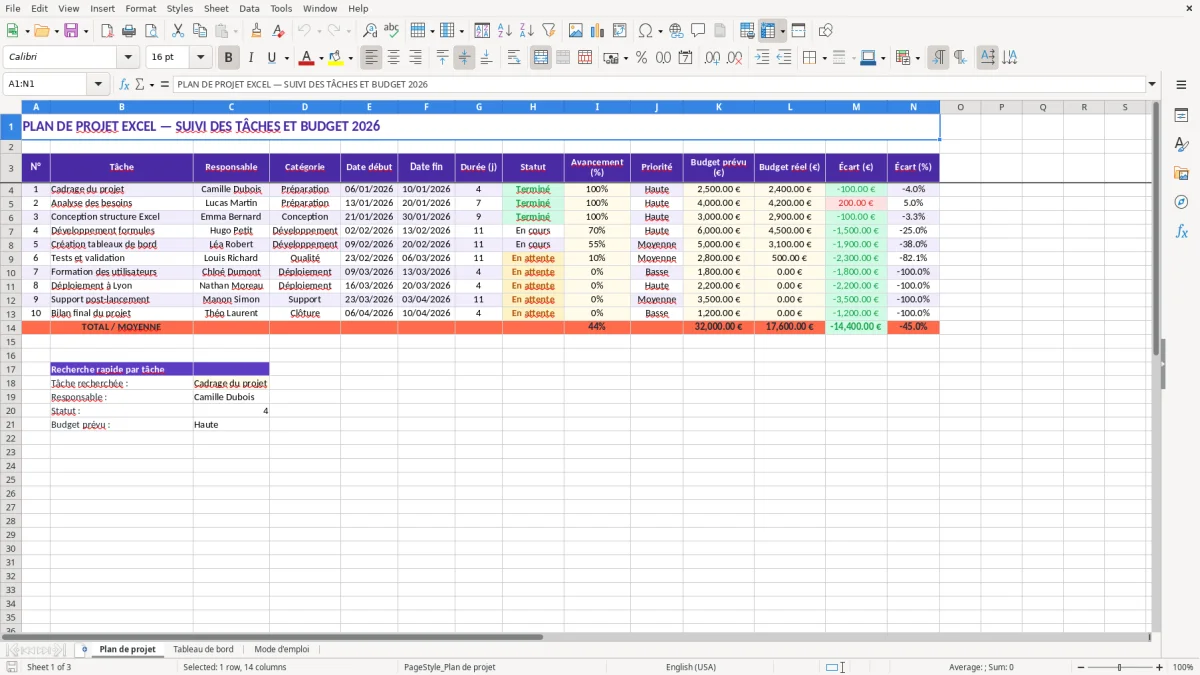The height and width of the screenshot is (675, 1200).
Task: Open the Styles menu
Action: pos(180,8)
